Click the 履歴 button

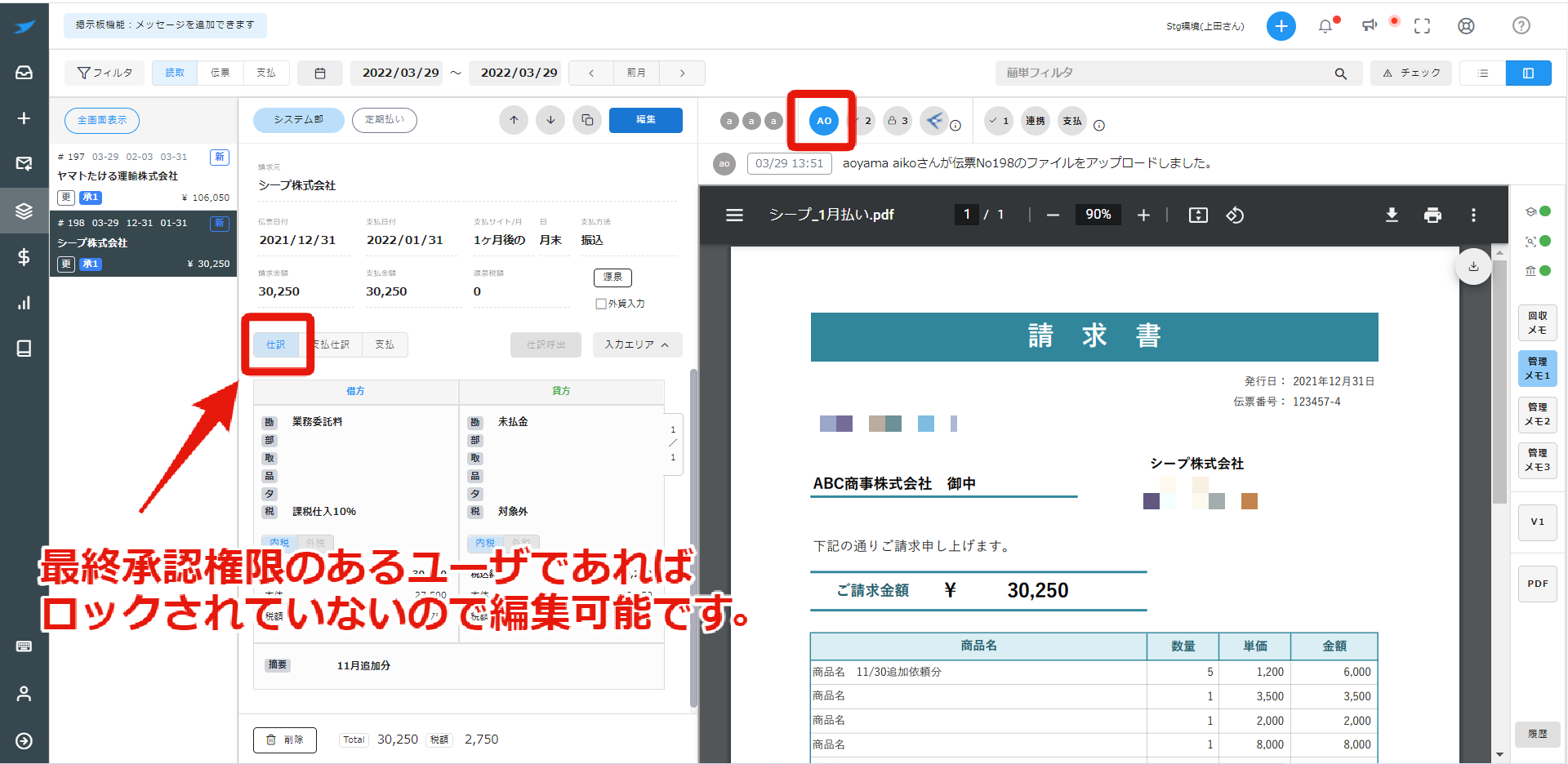1538,734
